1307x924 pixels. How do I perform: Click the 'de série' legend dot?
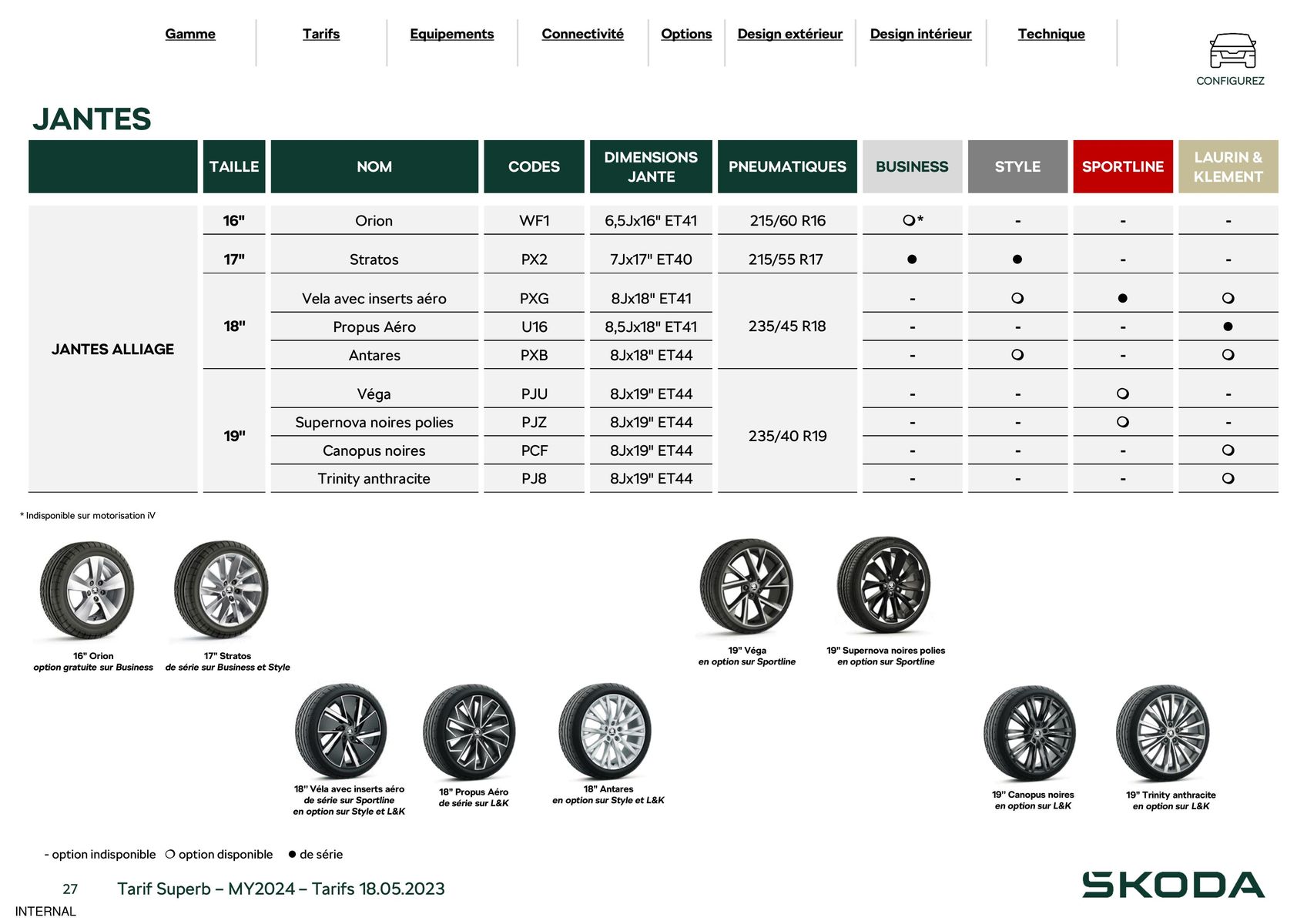292,854
